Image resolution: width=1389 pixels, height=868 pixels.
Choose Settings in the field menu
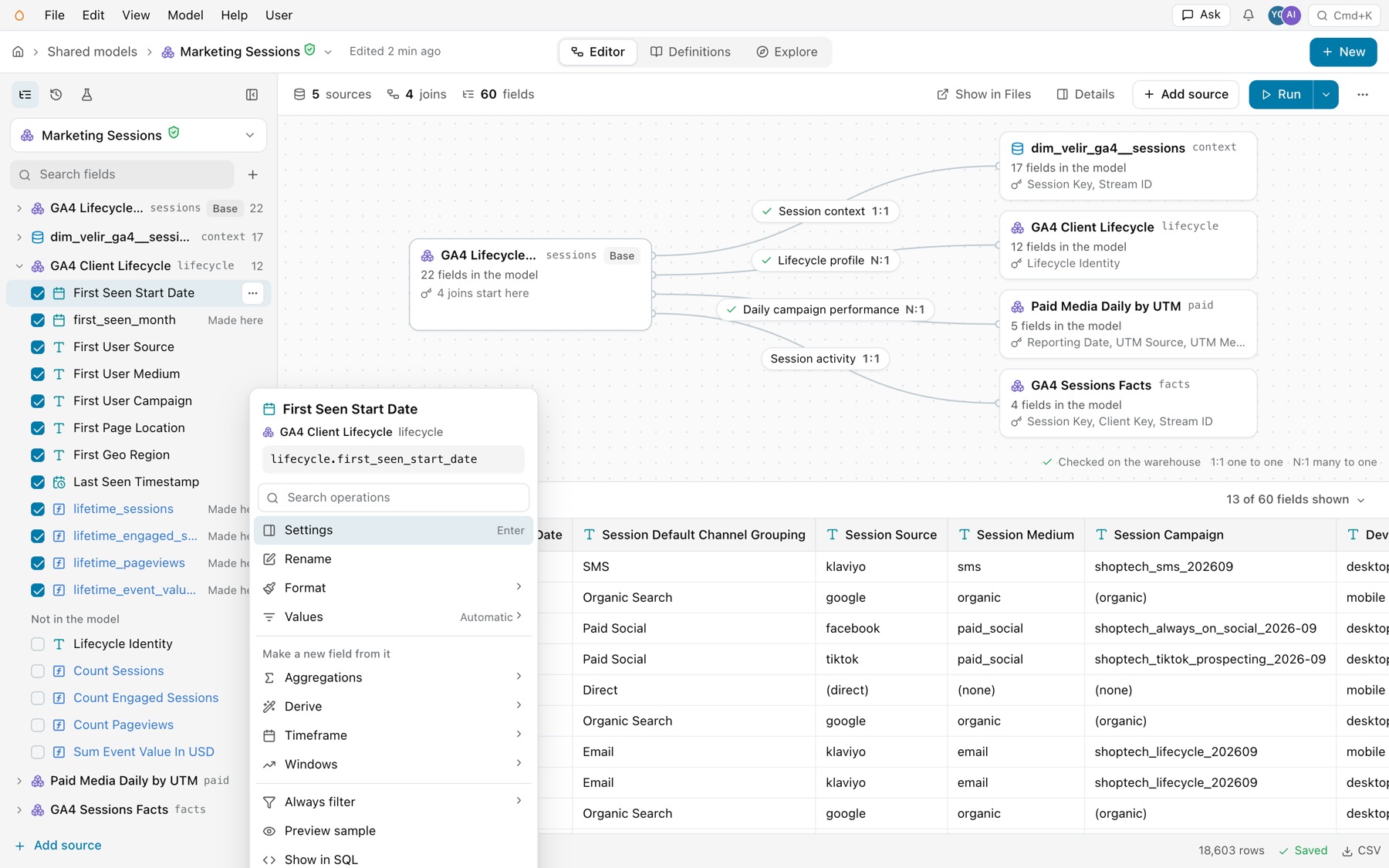pos(394,531)
